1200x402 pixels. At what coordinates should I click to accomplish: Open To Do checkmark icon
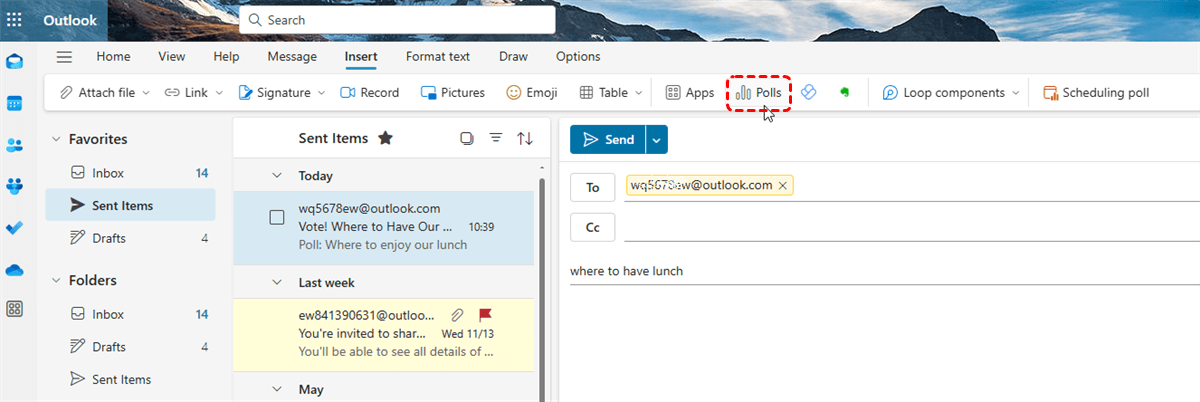point(15,228)
